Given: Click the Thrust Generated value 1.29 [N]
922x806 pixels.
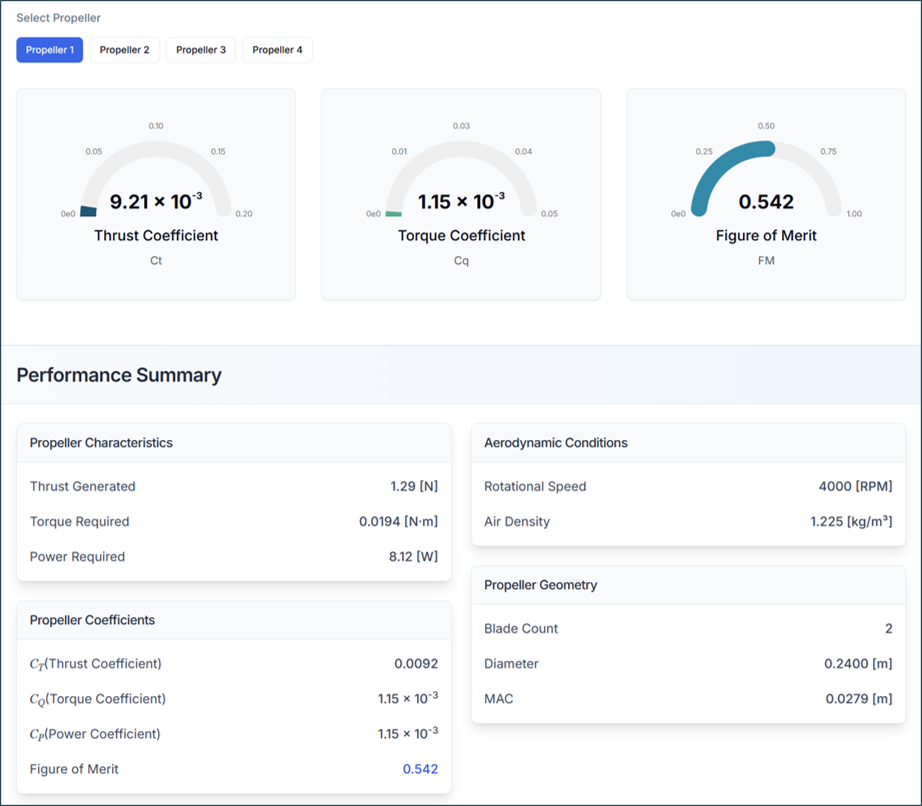Looking at the screenshot, I should (414, 487).
